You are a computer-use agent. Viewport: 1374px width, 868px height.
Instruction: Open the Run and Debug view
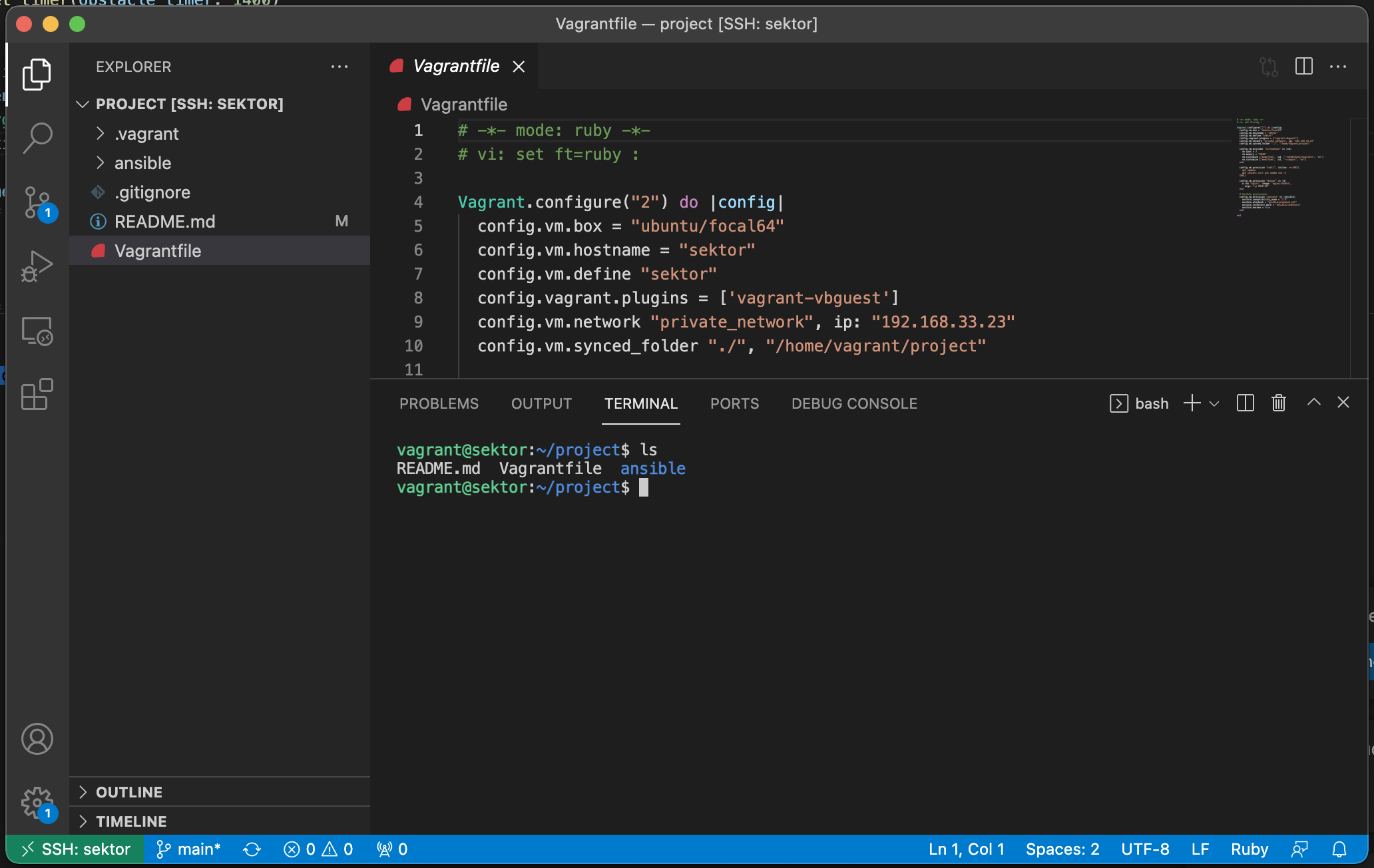click(37, 266)
